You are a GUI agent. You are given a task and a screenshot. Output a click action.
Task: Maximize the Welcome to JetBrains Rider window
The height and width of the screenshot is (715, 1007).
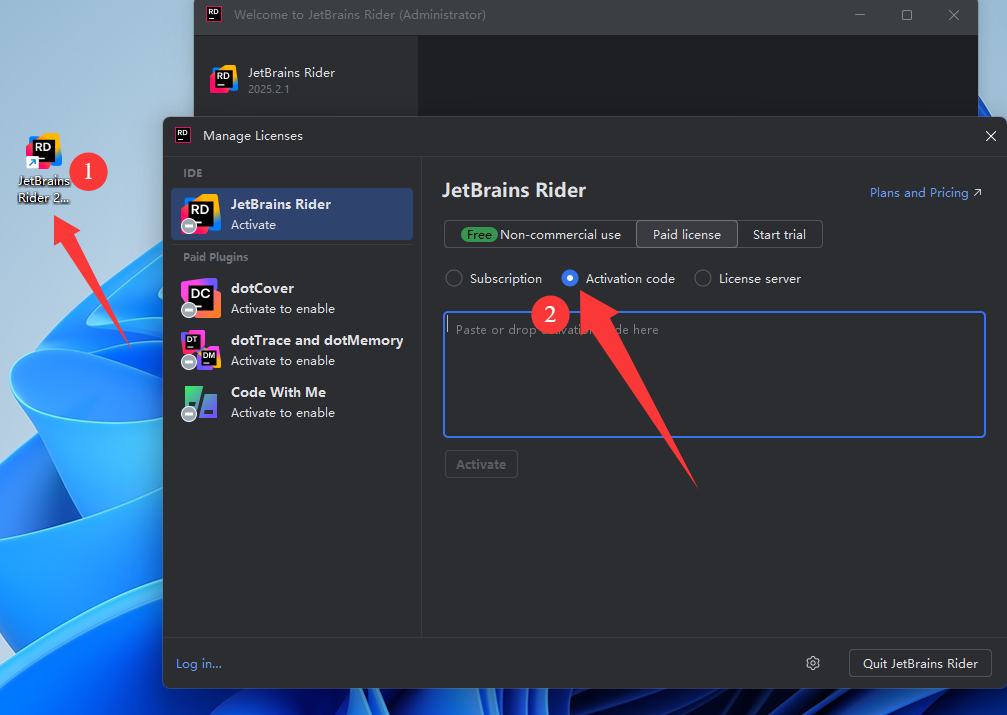coord(907,15)
